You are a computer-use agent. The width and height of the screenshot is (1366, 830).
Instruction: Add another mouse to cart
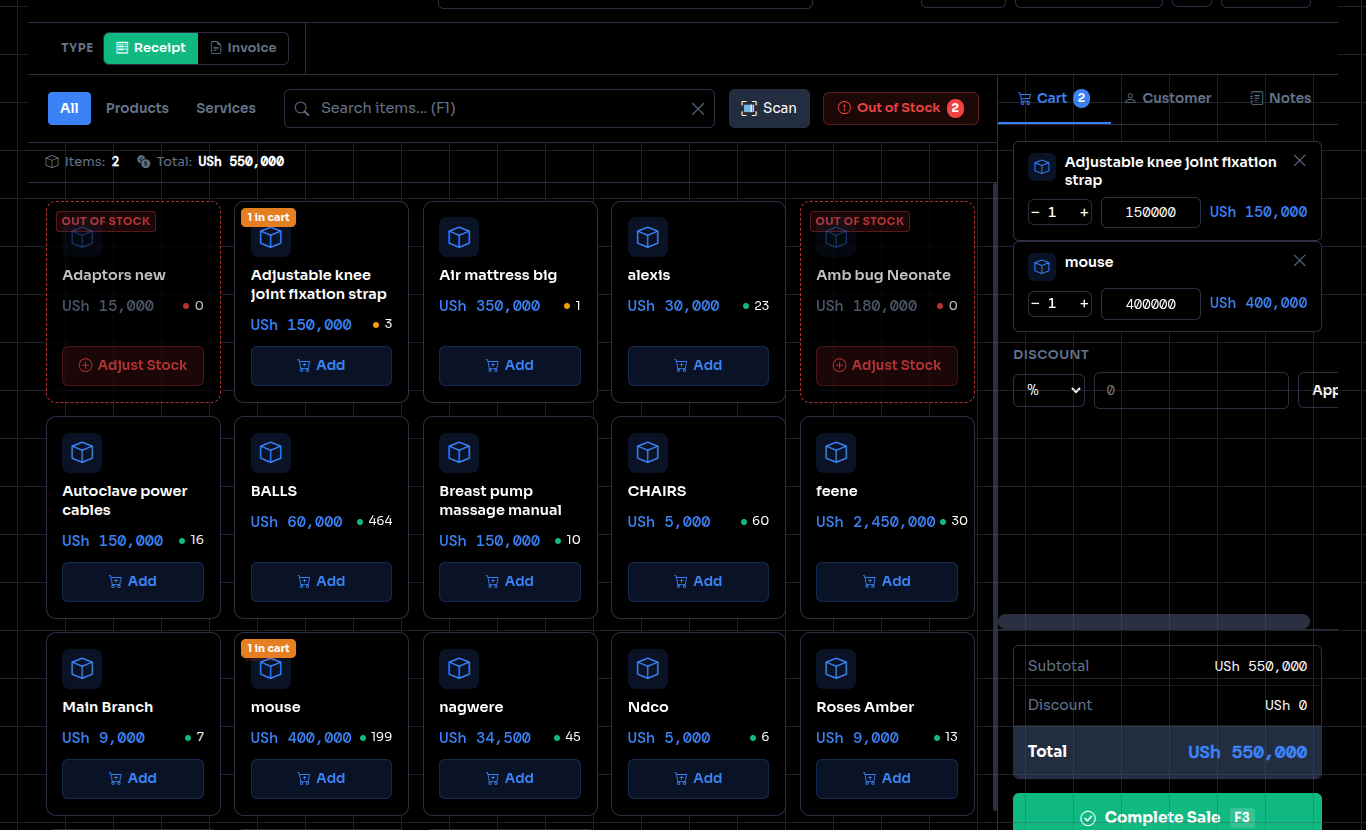(321, 778)
